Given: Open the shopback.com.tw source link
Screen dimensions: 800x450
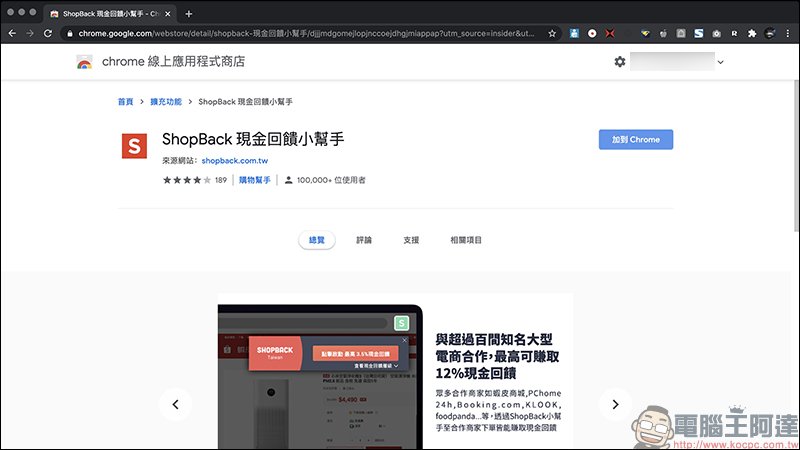Looking at the screenshot, I should pyautogui.click(x=234, y=160).
